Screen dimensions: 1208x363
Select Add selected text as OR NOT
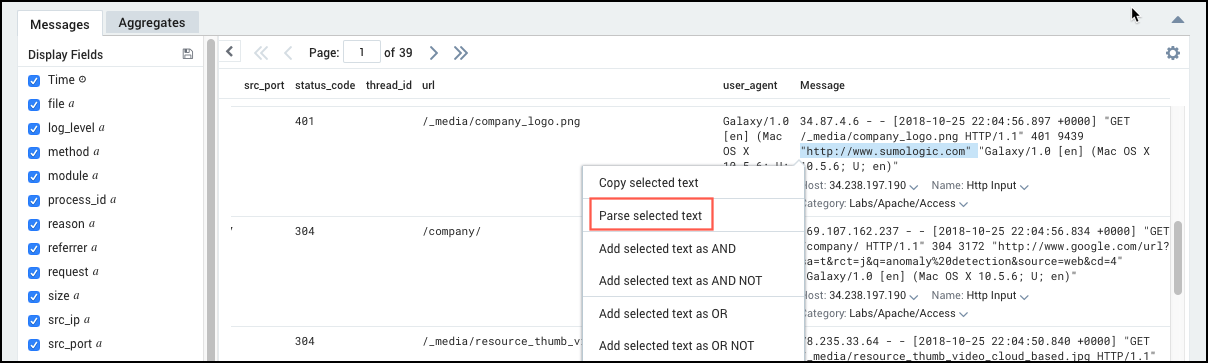coord(676,346)
